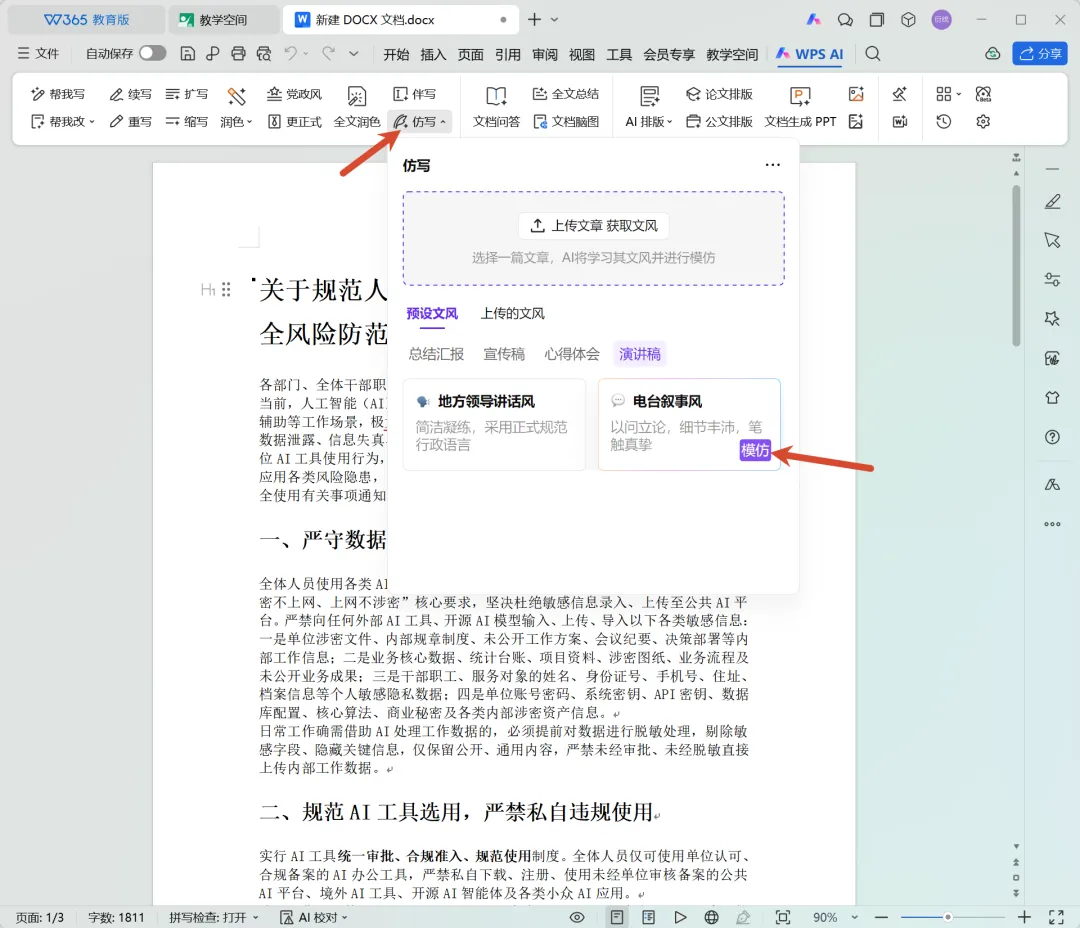Click the 全文润色 full-text polish tool
Viewport: 1080px width, 928px height.
pos(356,108)
